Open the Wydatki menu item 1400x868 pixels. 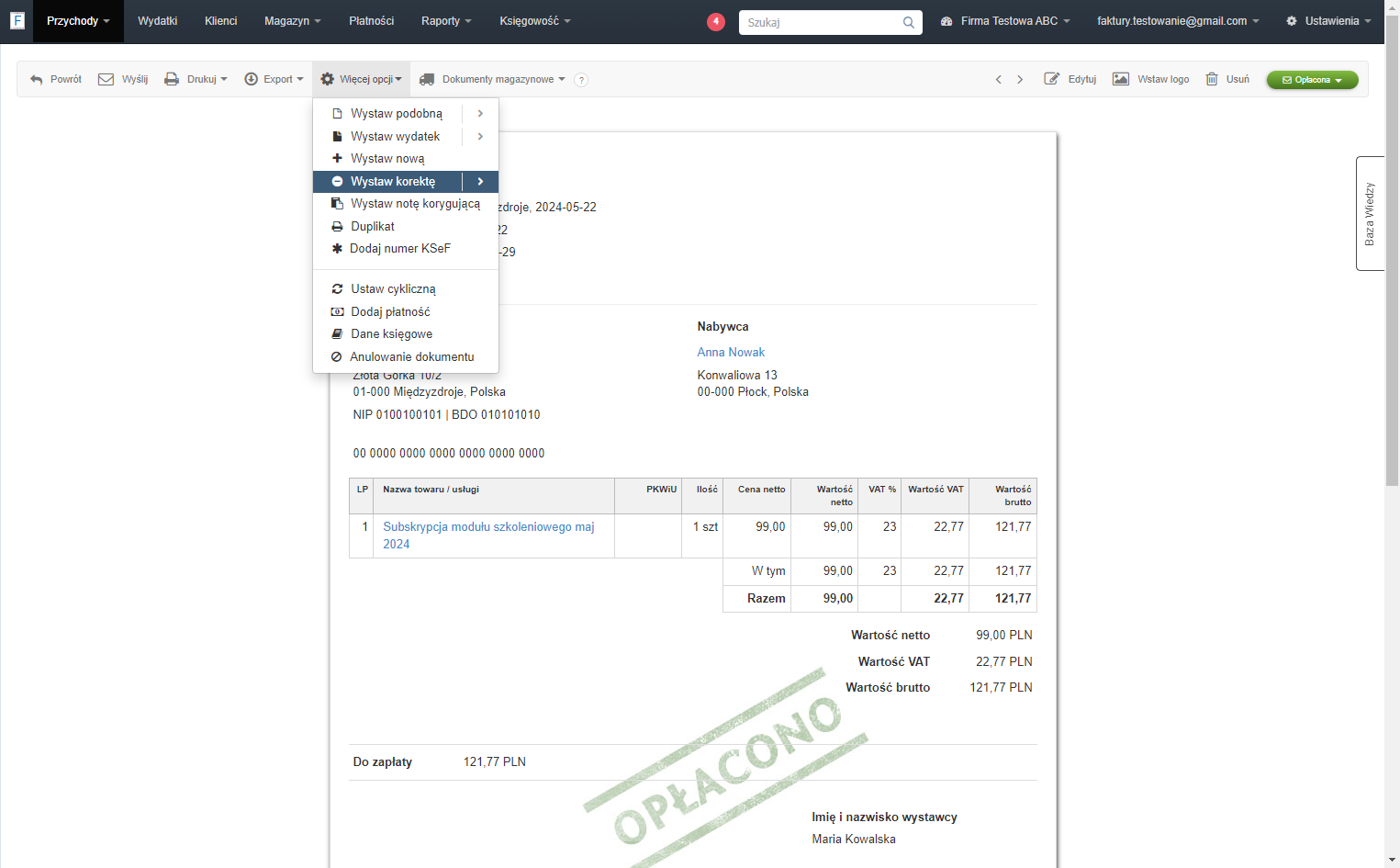pyautogui.click(x=158, y=21)
